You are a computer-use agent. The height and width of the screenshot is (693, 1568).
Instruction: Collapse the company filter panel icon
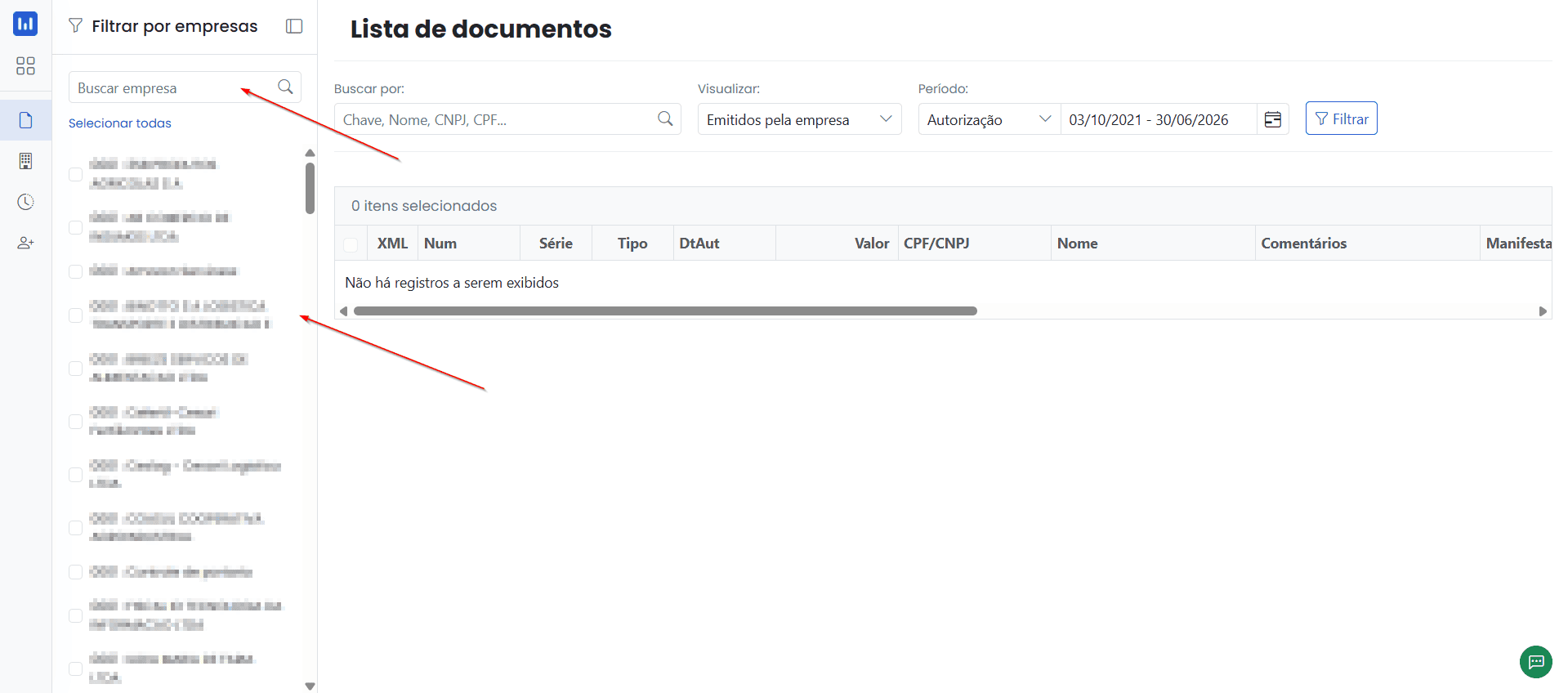point(294,26)
